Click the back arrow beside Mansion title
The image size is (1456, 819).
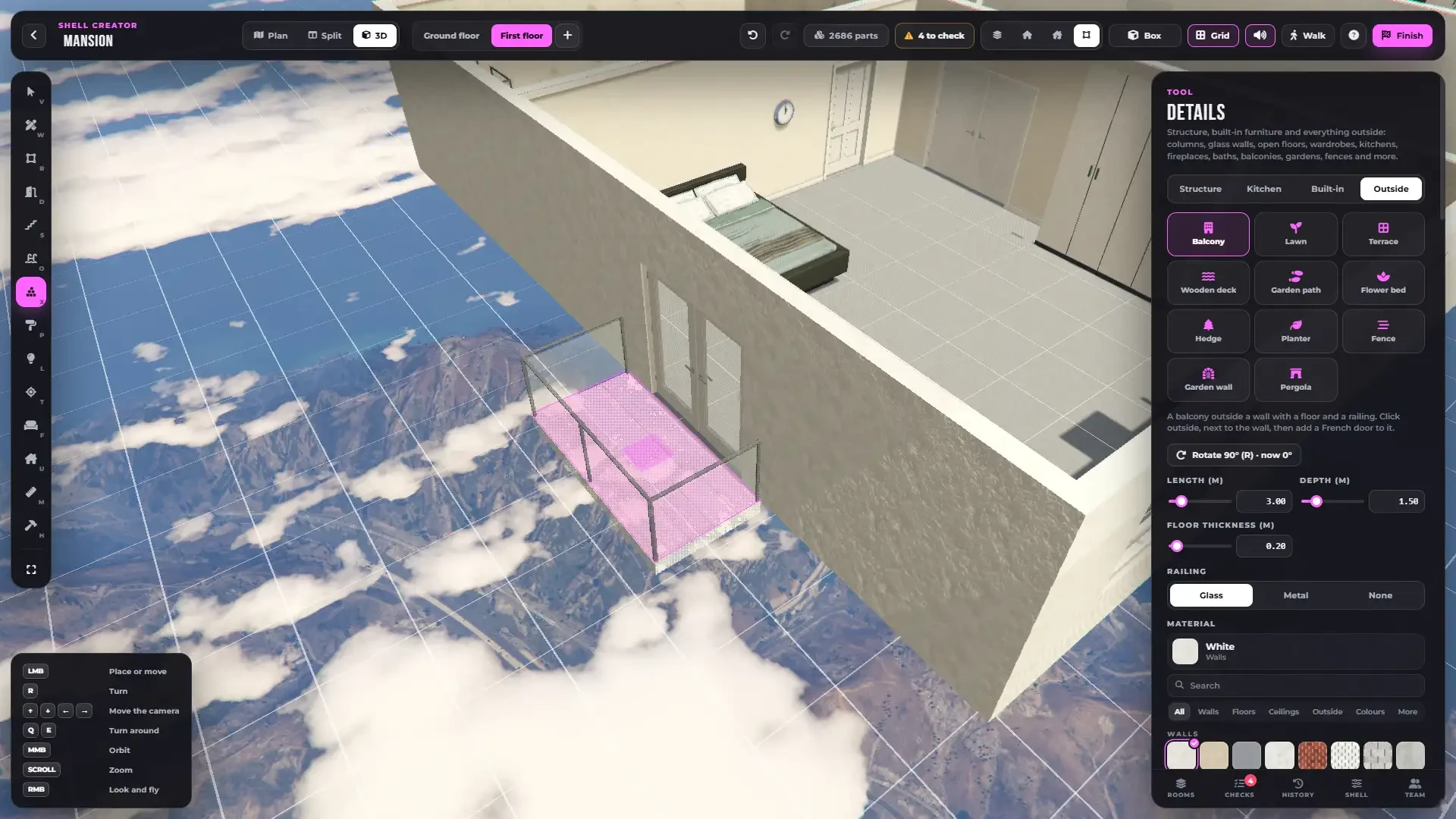click(33, 36)
